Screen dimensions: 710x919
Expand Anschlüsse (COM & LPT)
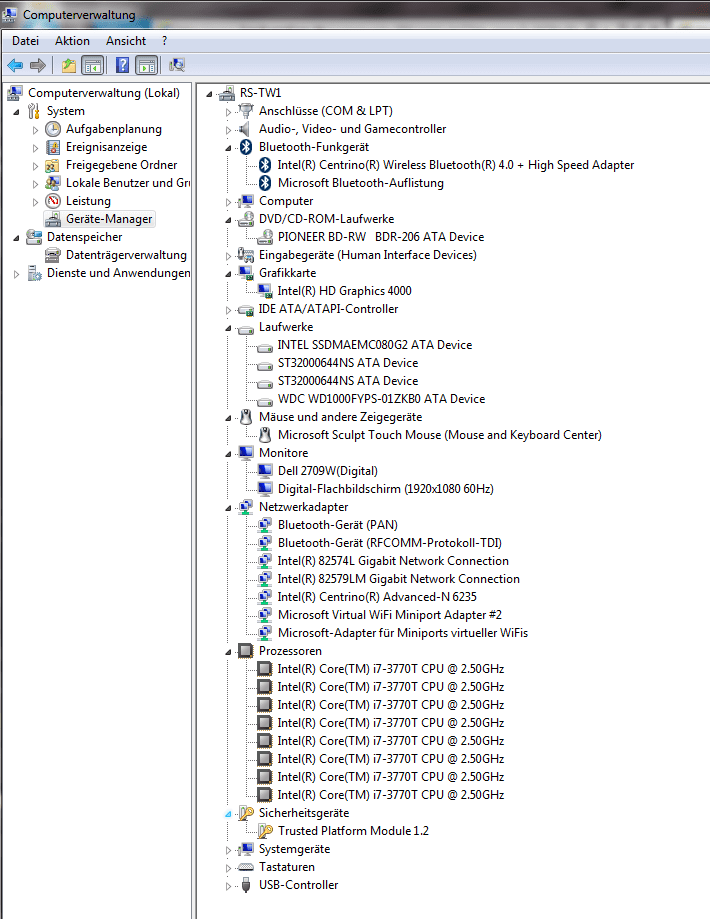tap(229, 111)
